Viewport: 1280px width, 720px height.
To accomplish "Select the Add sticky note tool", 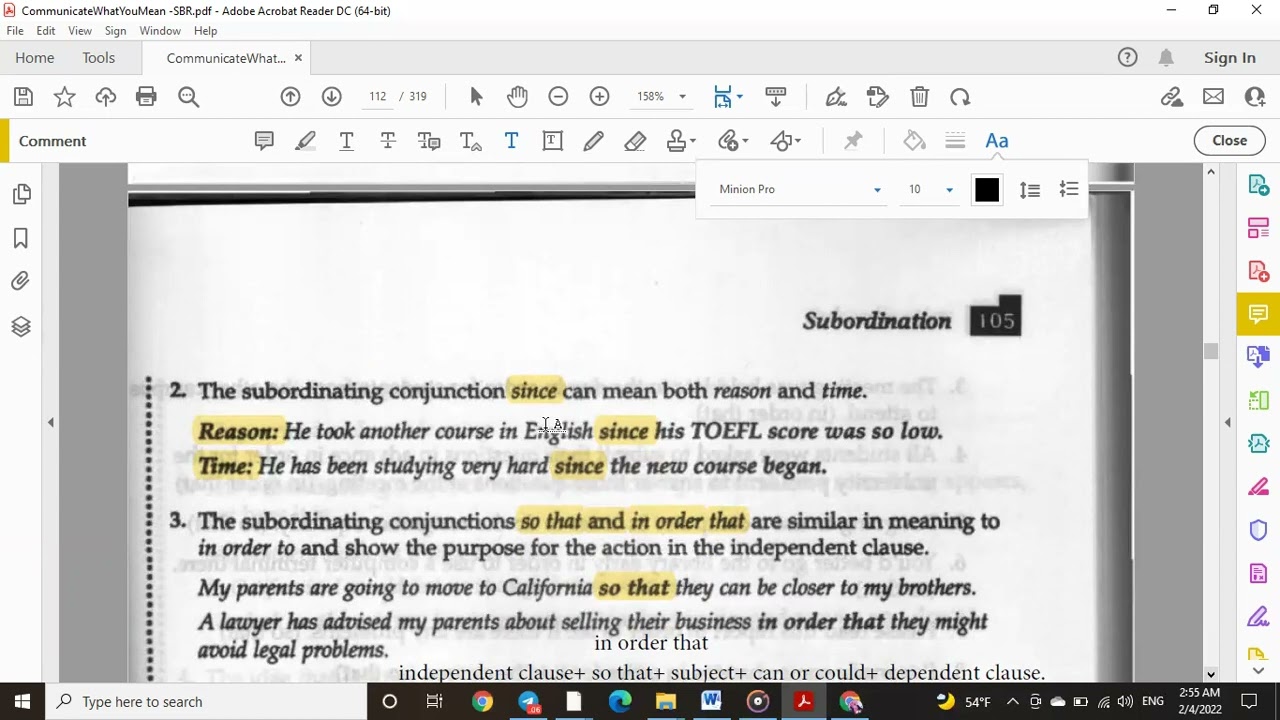I will (x=264, y=141).
